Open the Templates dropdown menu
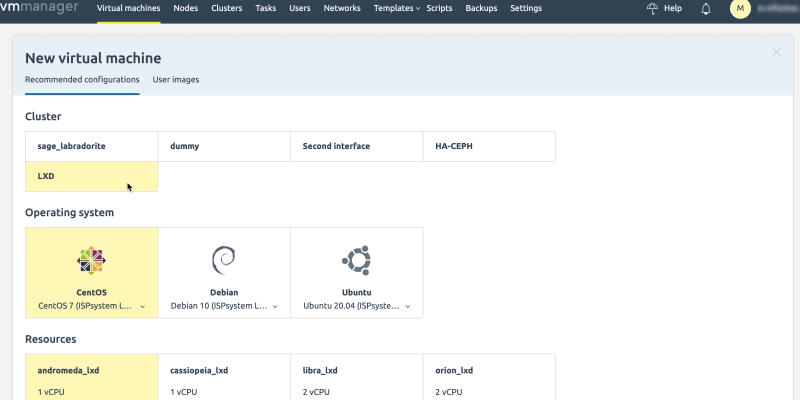The image size is (800, 400). pyautogui.click(x=397, y=8)
